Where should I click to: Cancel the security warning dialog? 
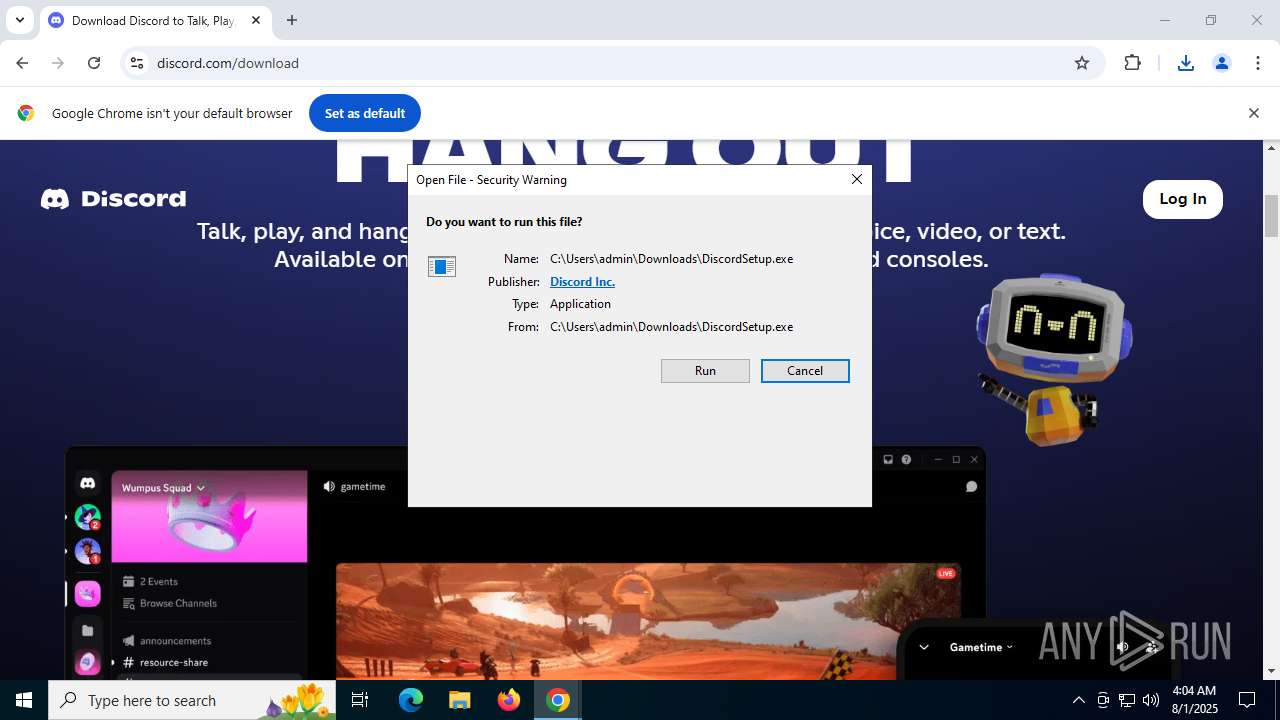(x=805, y=371)
